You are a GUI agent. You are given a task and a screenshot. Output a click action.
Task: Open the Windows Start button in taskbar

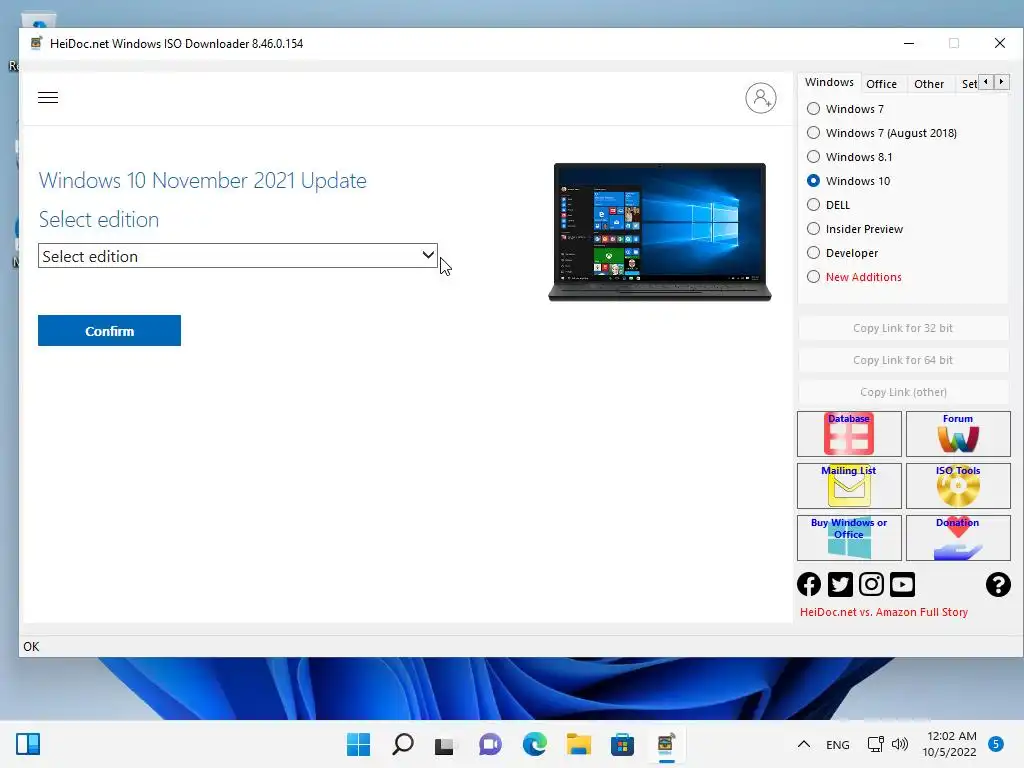(x=359, y=744)
